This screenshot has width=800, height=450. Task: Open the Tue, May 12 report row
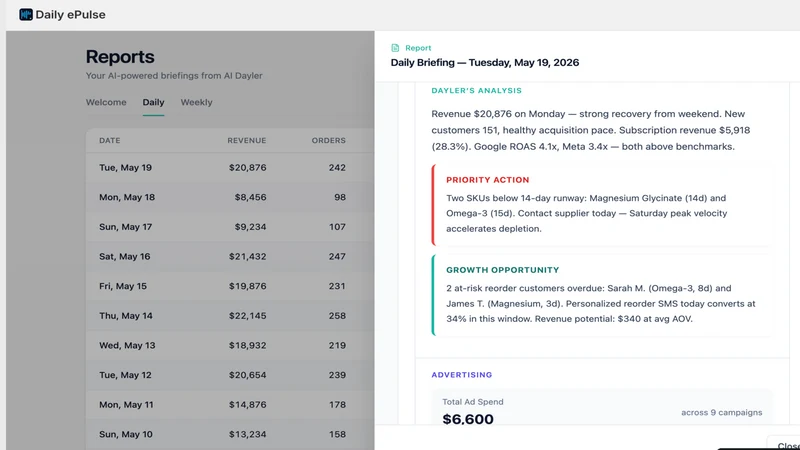click(230, 374)
